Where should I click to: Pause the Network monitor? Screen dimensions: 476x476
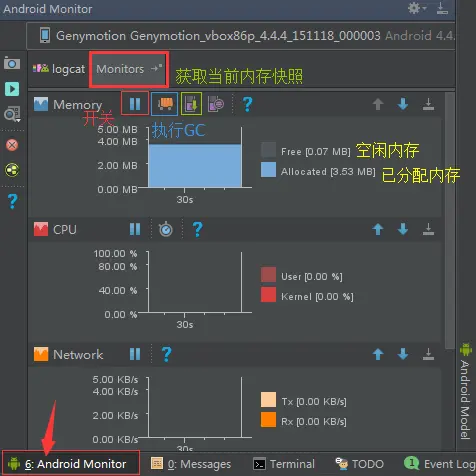coord(135,354)
